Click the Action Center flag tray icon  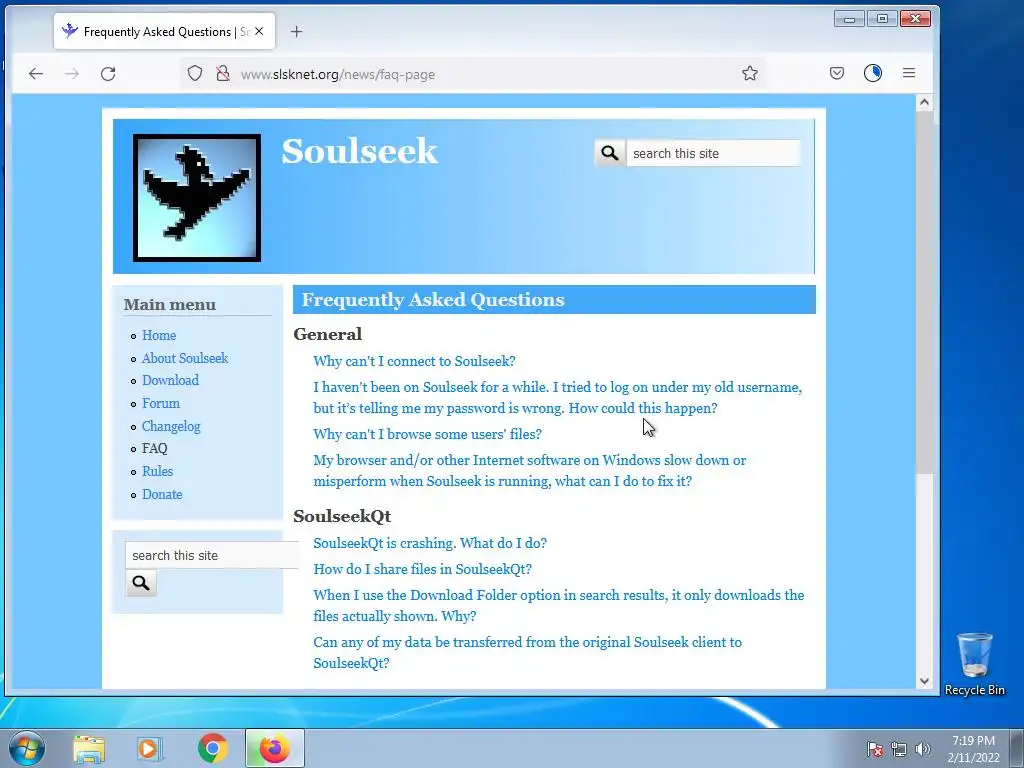tap(875, 749)
